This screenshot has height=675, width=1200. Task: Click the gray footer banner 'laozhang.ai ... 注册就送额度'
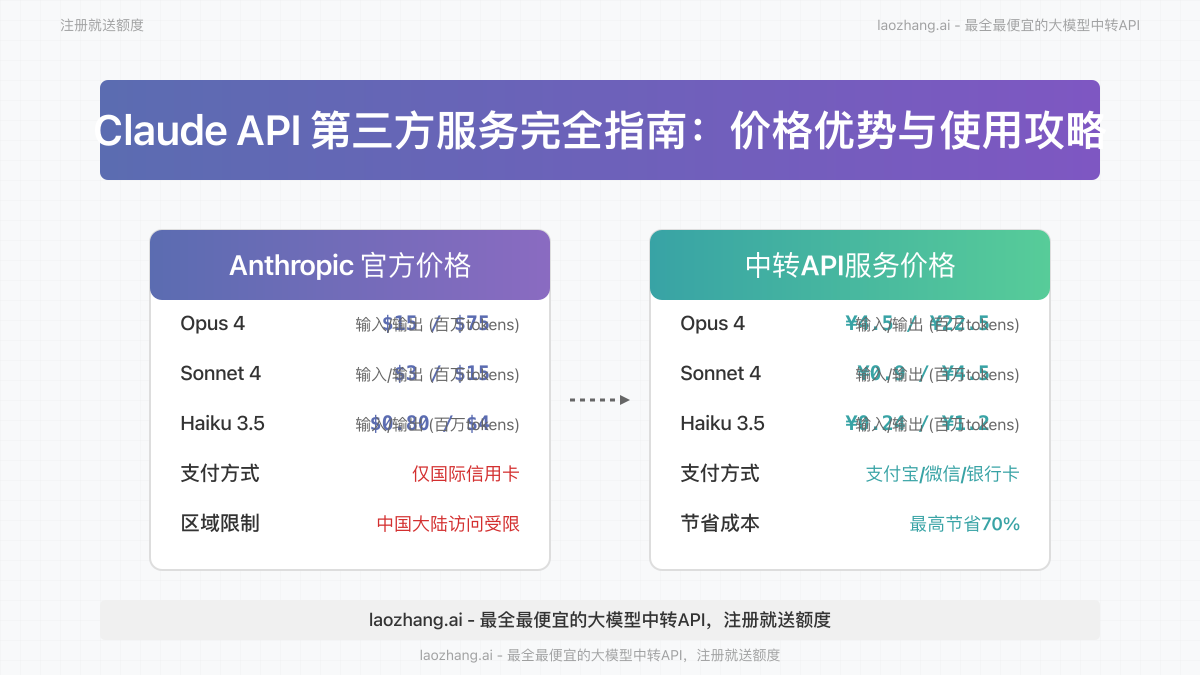pyautogui.click(x=600, y=620)
